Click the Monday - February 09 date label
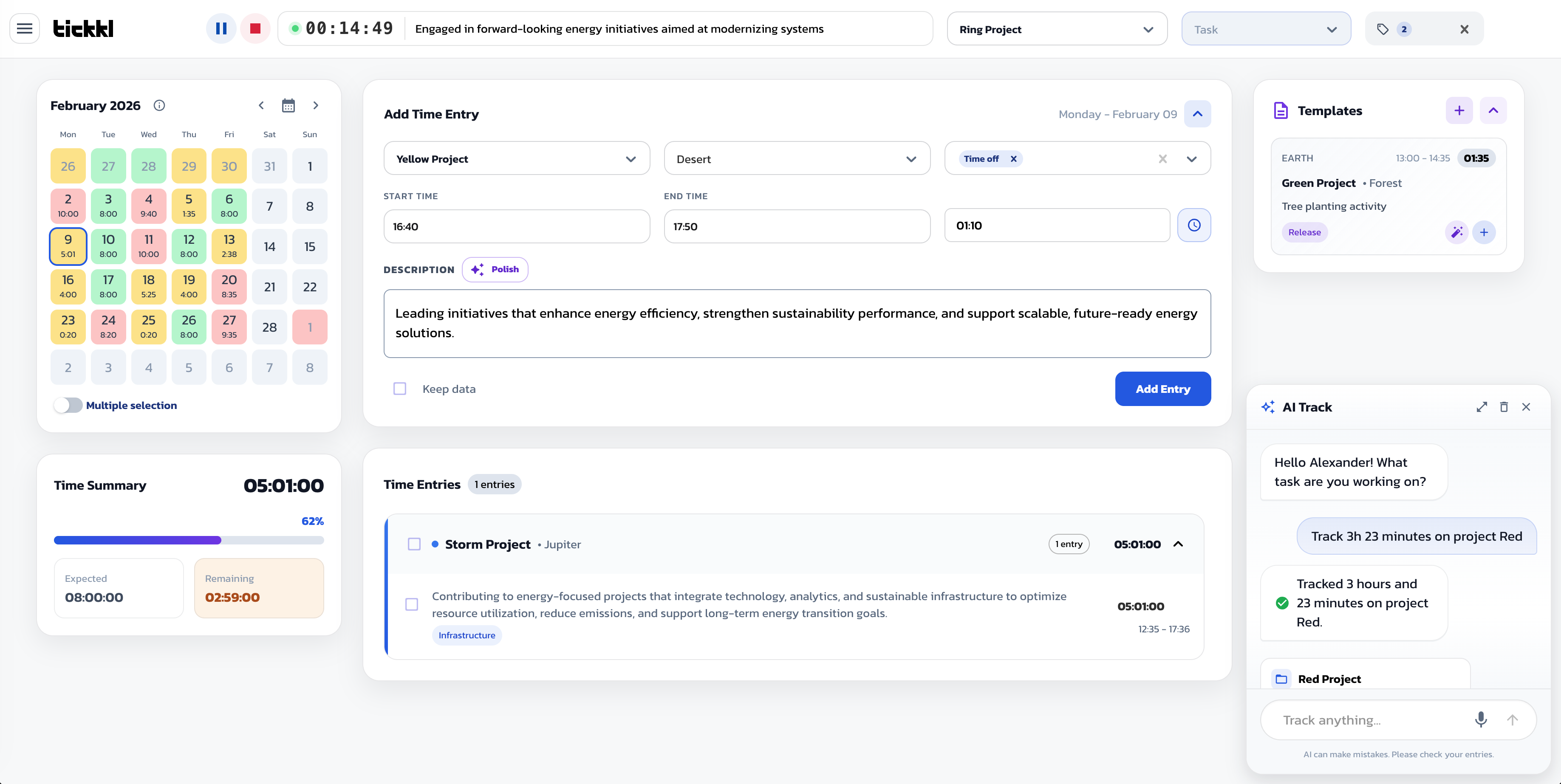 [1117, 114]
